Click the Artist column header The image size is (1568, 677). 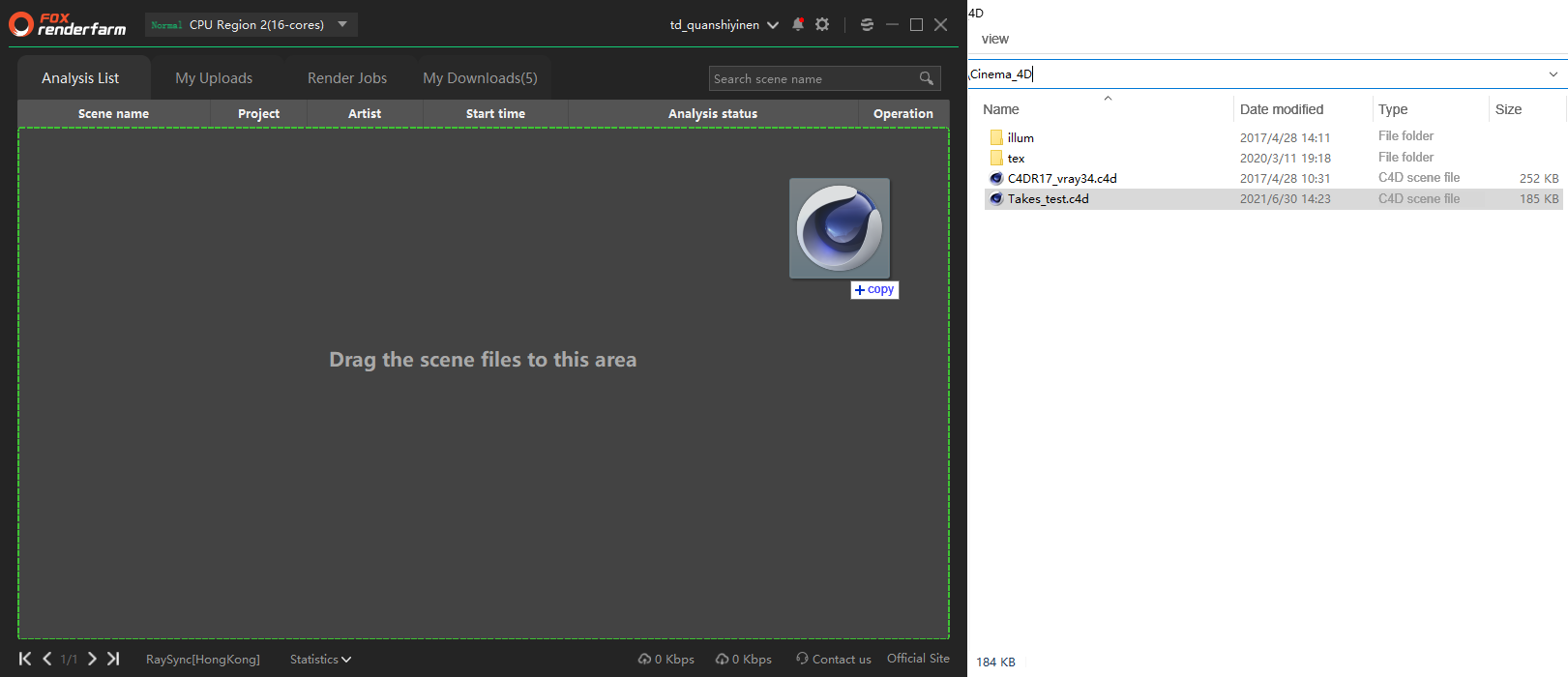365,113
